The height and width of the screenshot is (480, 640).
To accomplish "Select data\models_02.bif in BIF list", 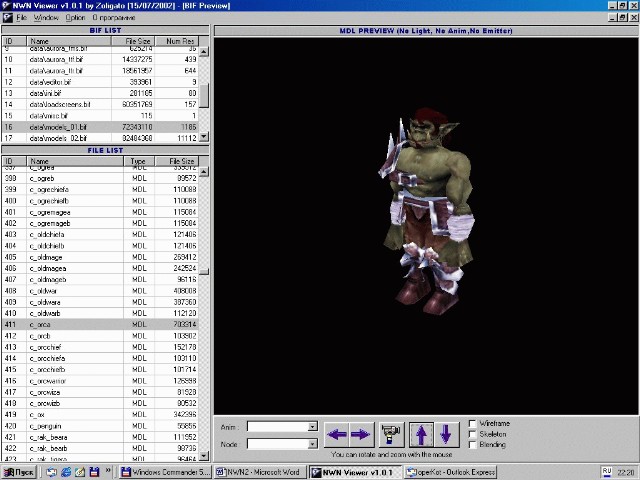I will point(100,138).
